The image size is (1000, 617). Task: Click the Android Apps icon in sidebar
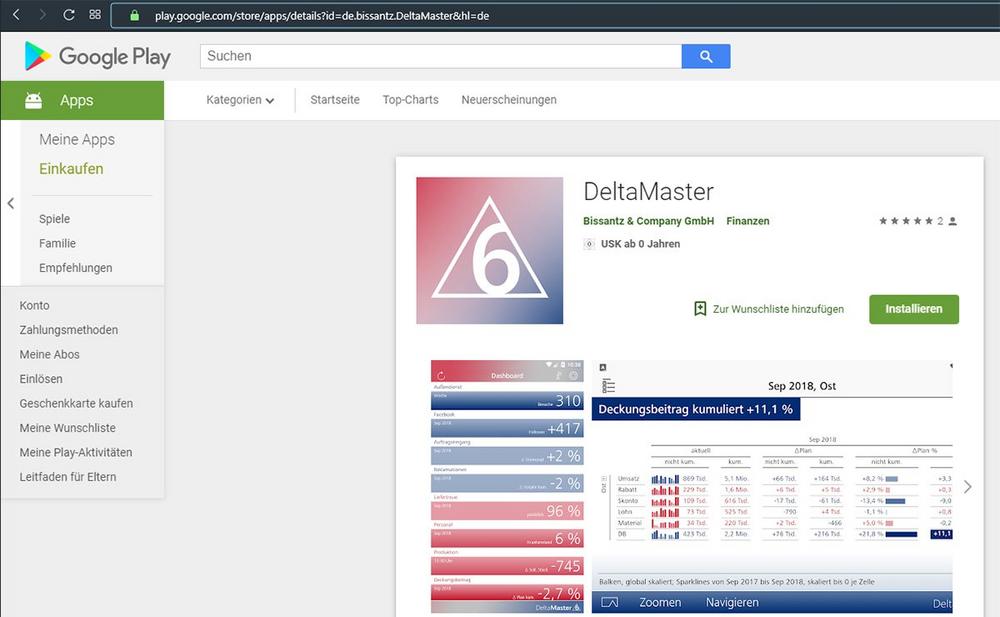coord(33,100)
